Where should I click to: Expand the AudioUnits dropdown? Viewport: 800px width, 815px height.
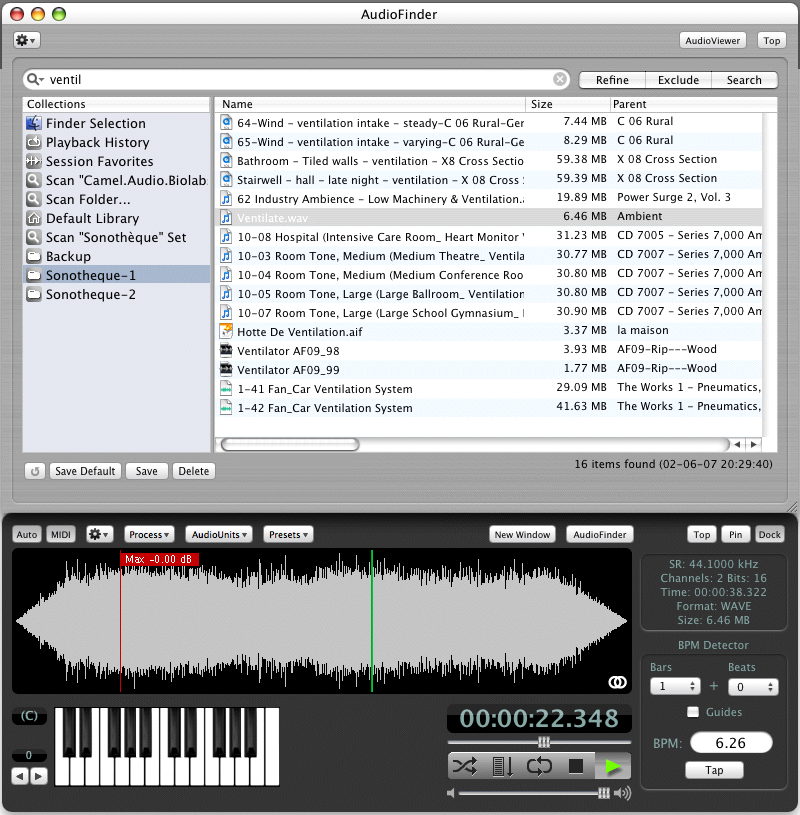218,535
